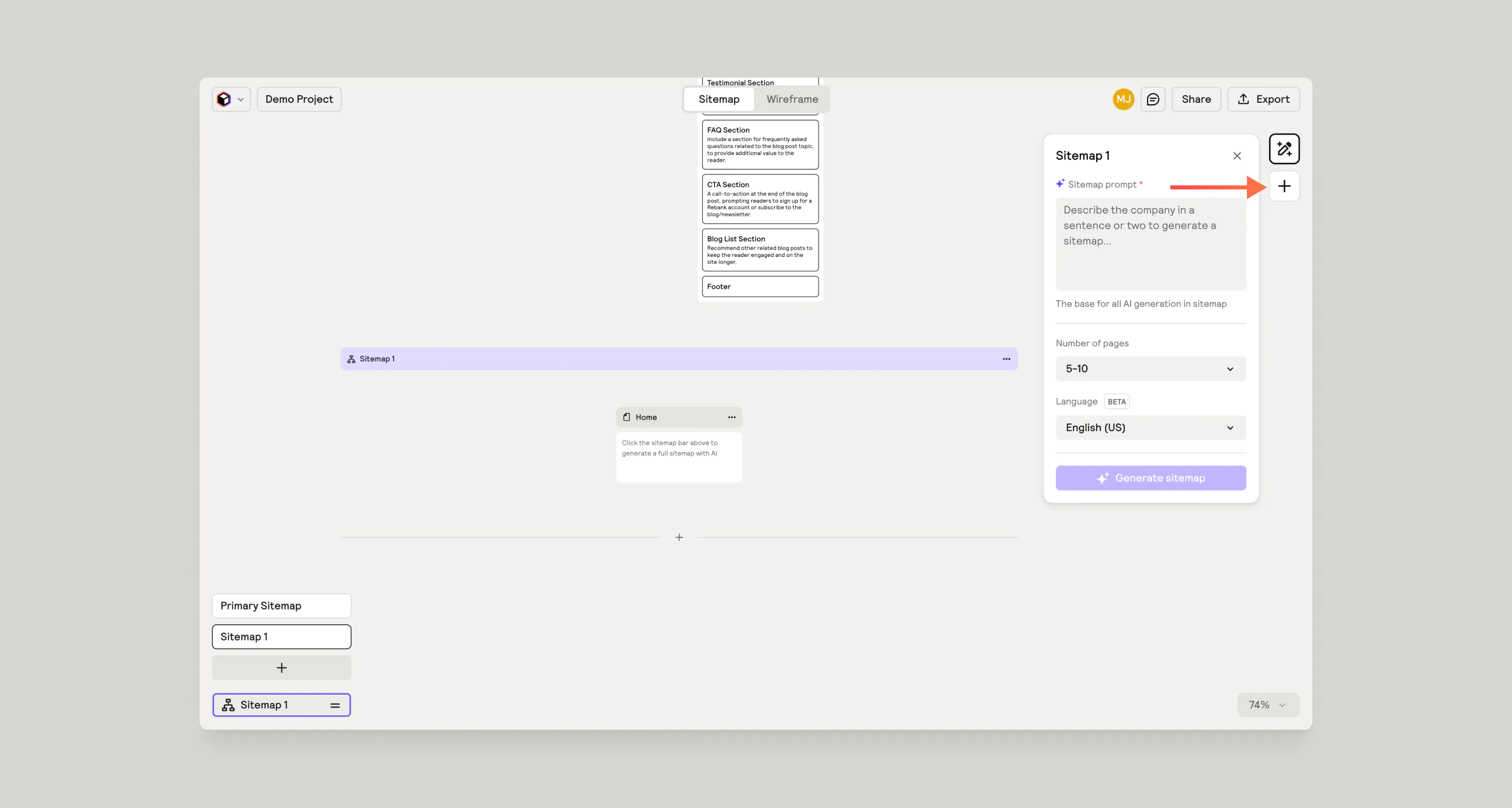Screen dimensions: 1512x808
Task: Click the Sitemap 1 panel title
Action: click(1083, 156)
